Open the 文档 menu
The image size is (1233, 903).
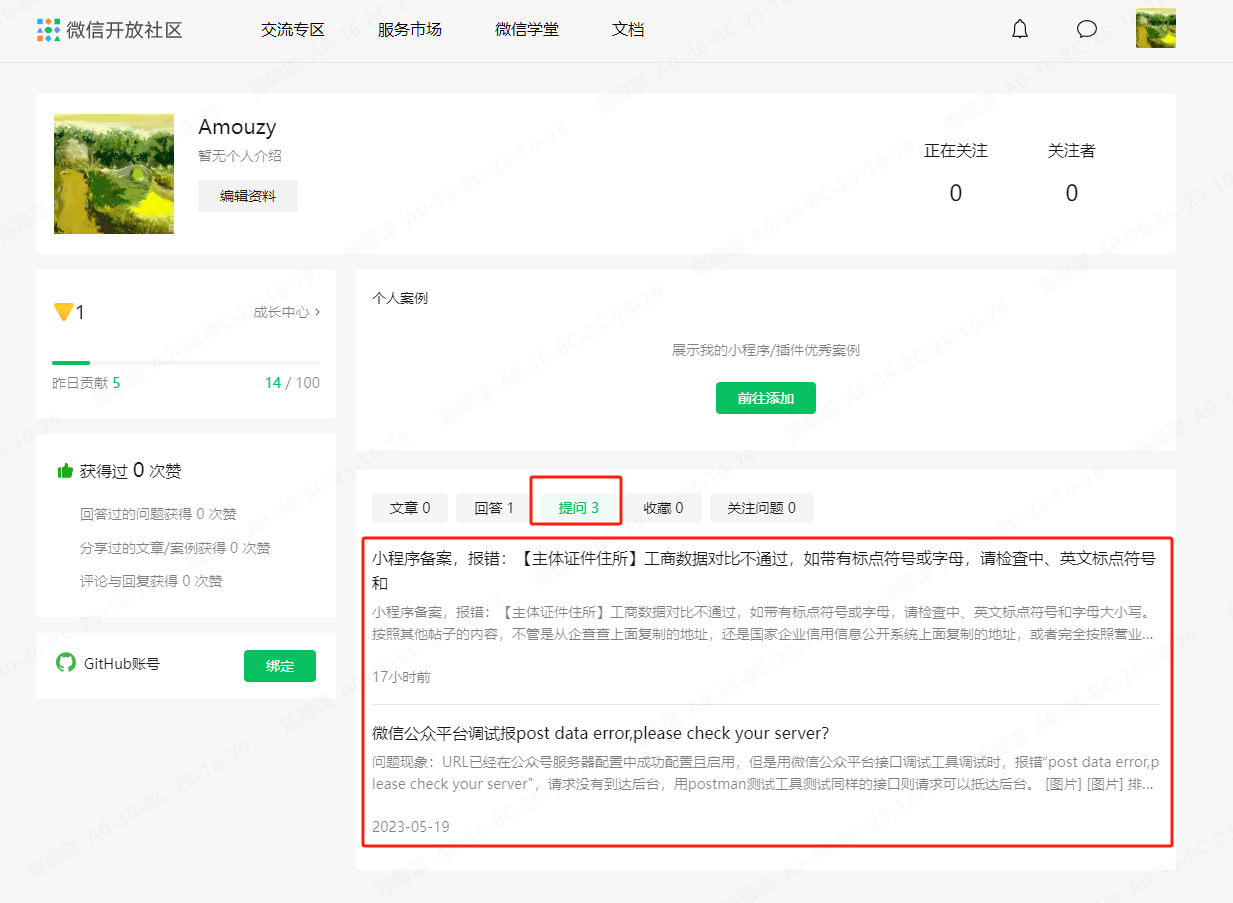(x=628, y=30)
